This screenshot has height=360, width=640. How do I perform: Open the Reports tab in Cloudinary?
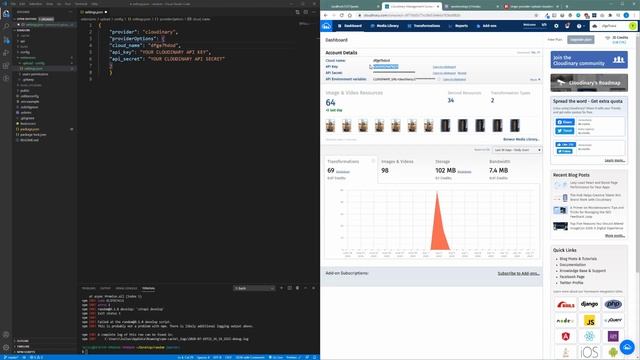[x=458, y=26]
